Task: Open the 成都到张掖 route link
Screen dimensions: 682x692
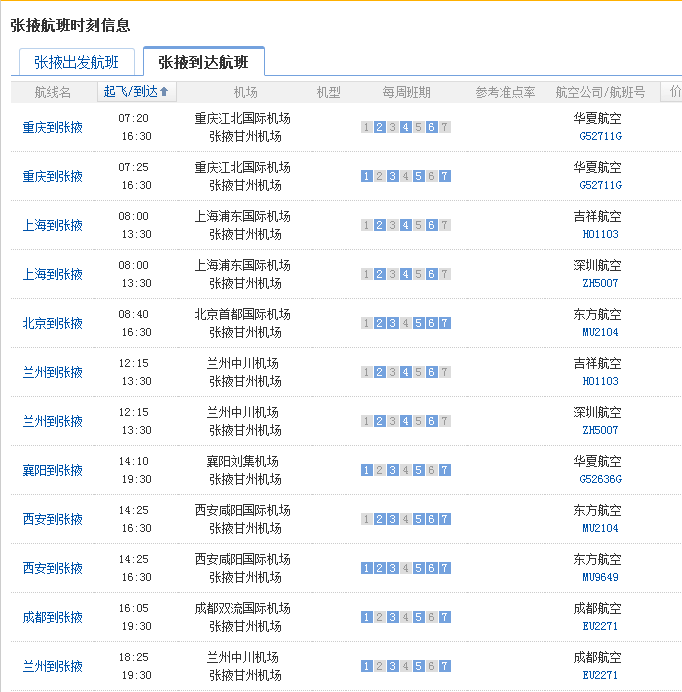Action: pos(53,617)
